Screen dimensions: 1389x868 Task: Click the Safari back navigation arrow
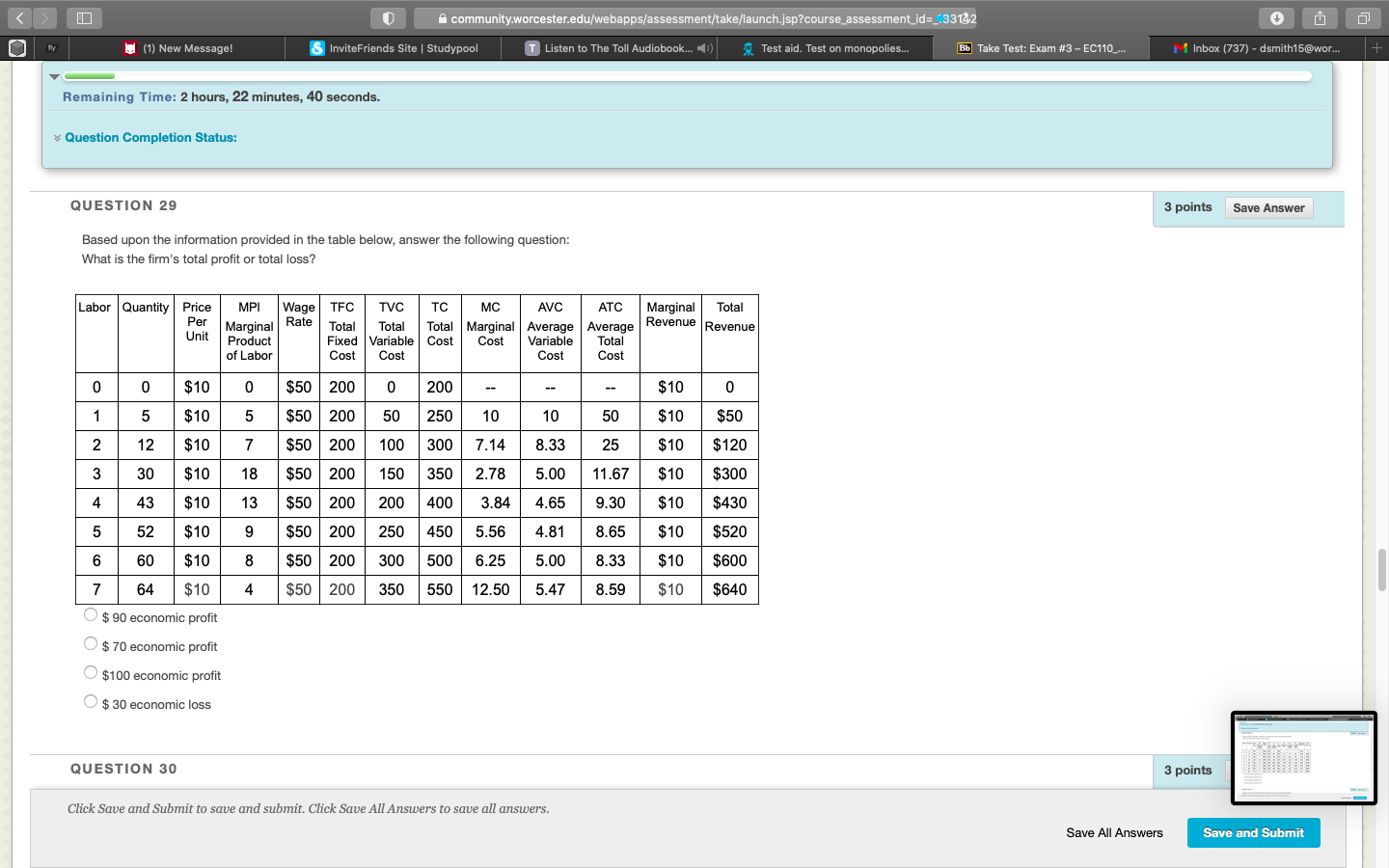(19, 18)
